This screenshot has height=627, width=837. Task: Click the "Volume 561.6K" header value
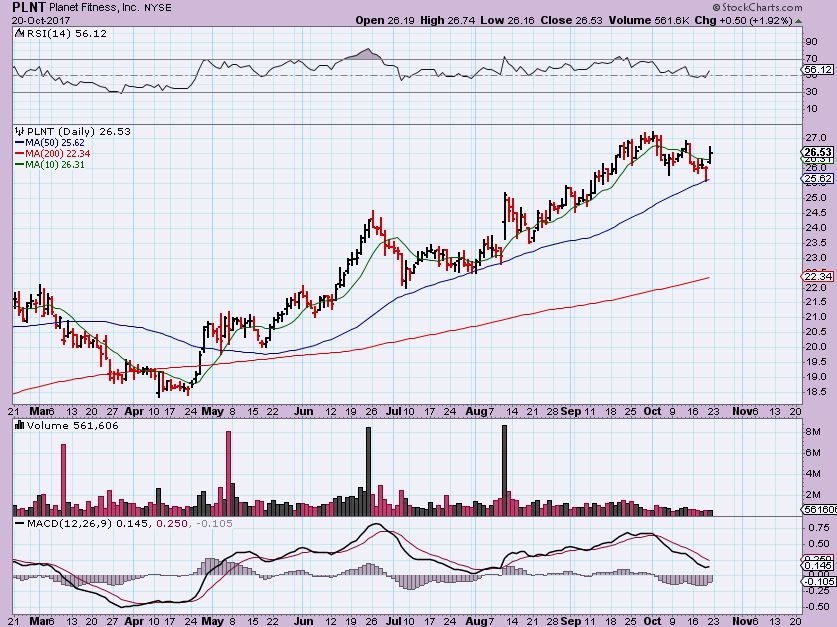[649, 21]
